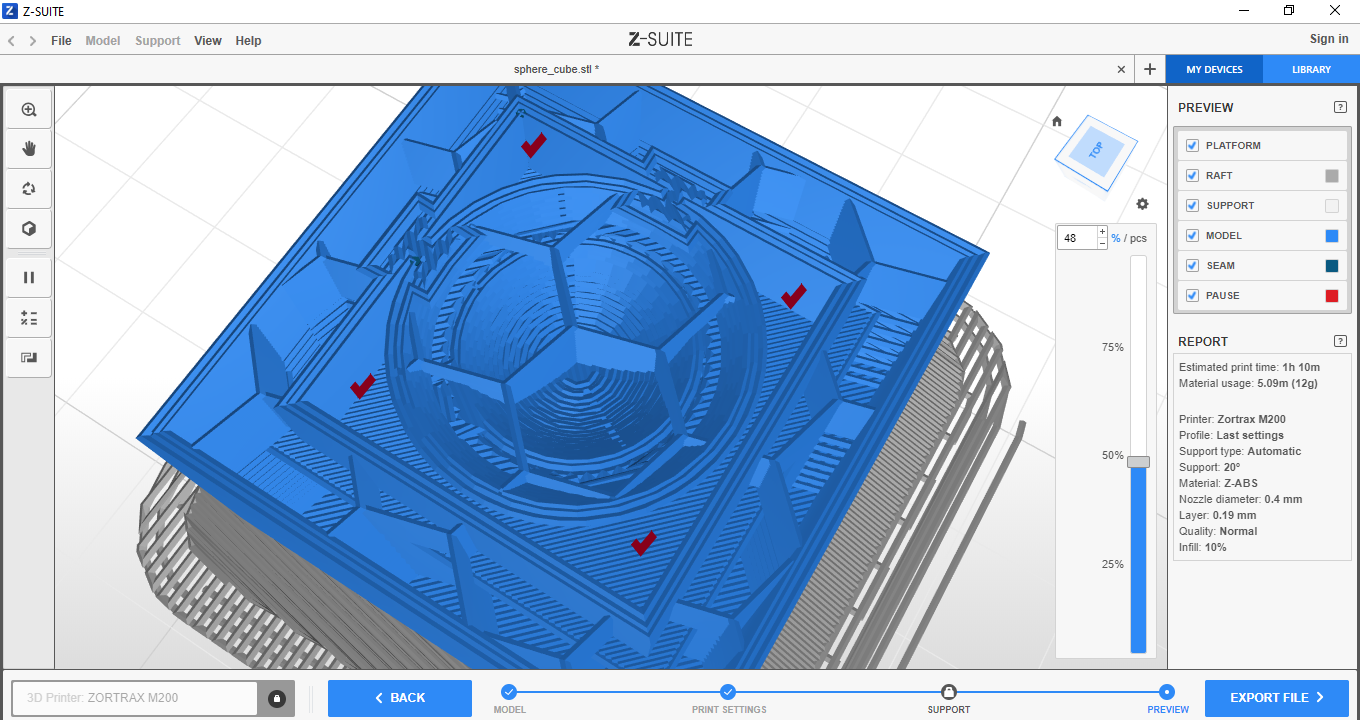Add a new tab with plus button
This screenshot has width=1360, height=720.
click(1150, 69)
